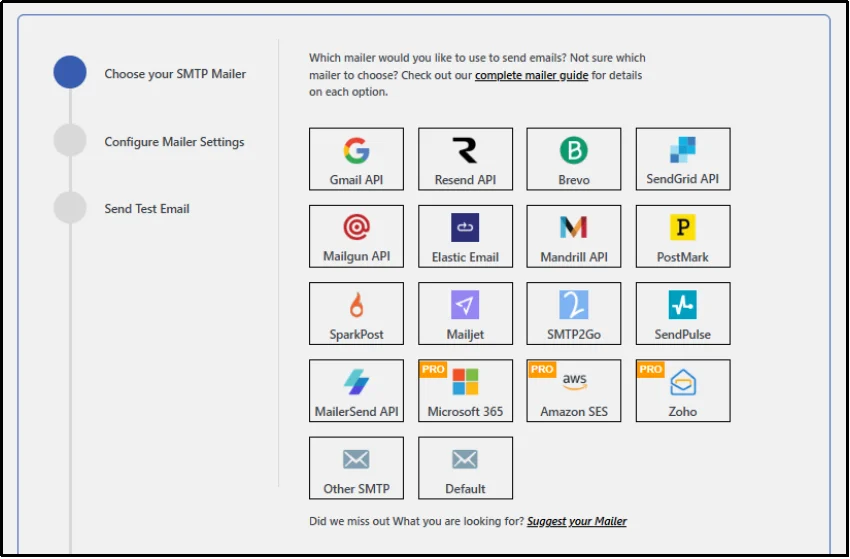This screenshot has height=559, width=850.
Task: Select the Default mailer option
Action: 465,468
